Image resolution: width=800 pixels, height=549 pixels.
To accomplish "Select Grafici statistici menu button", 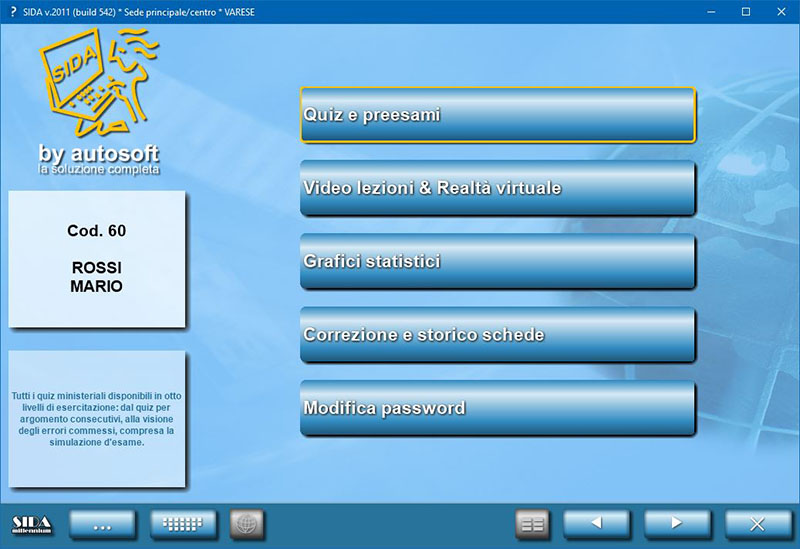I will coord(497,261).
